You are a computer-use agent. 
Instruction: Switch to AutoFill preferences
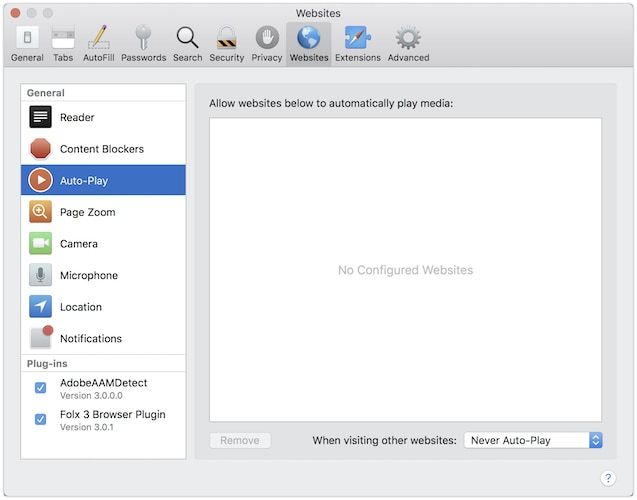coord(98,43)
